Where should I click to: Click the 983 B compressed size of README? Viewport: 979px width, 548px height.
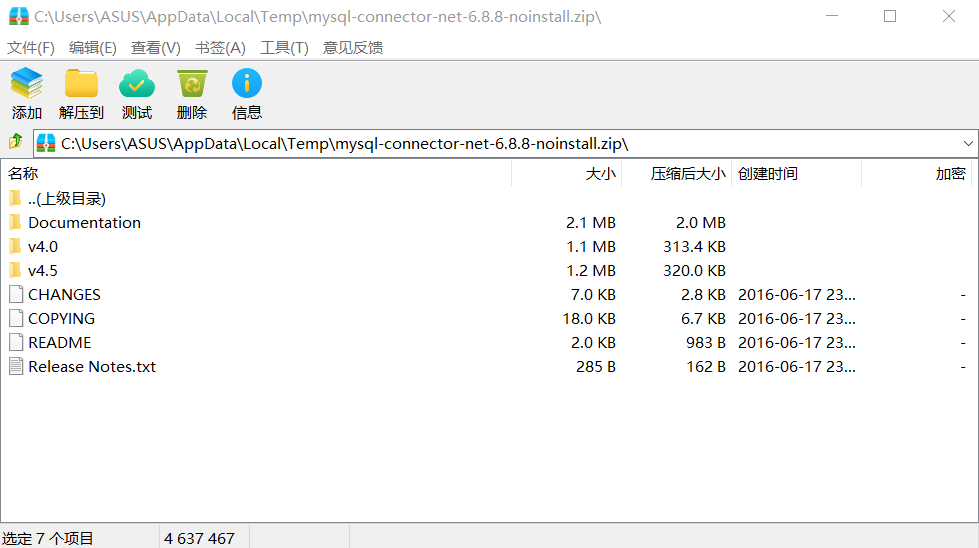pos(706,342)
